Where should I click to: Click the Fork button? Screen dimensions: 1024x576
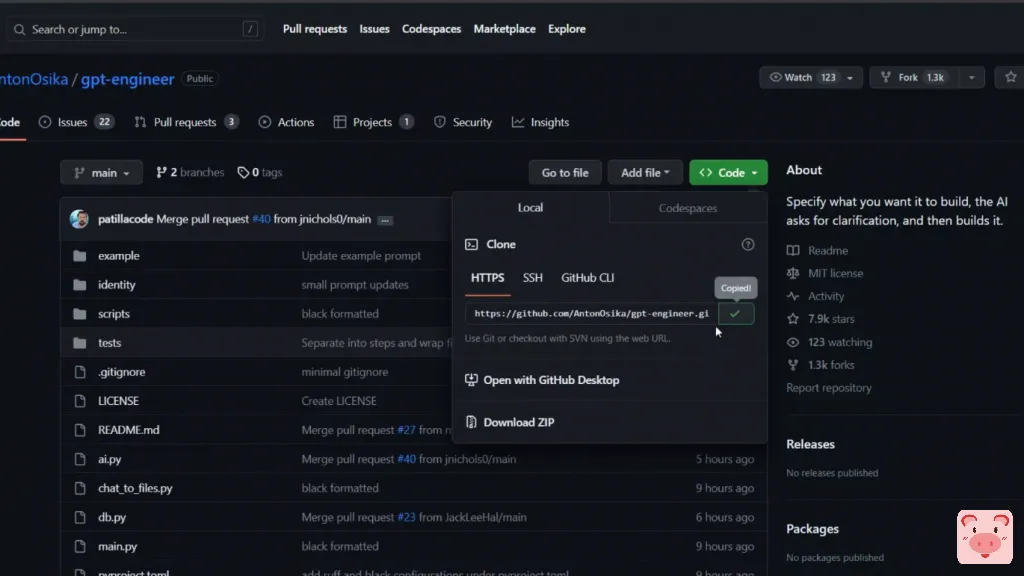click(x=914, y=78)
